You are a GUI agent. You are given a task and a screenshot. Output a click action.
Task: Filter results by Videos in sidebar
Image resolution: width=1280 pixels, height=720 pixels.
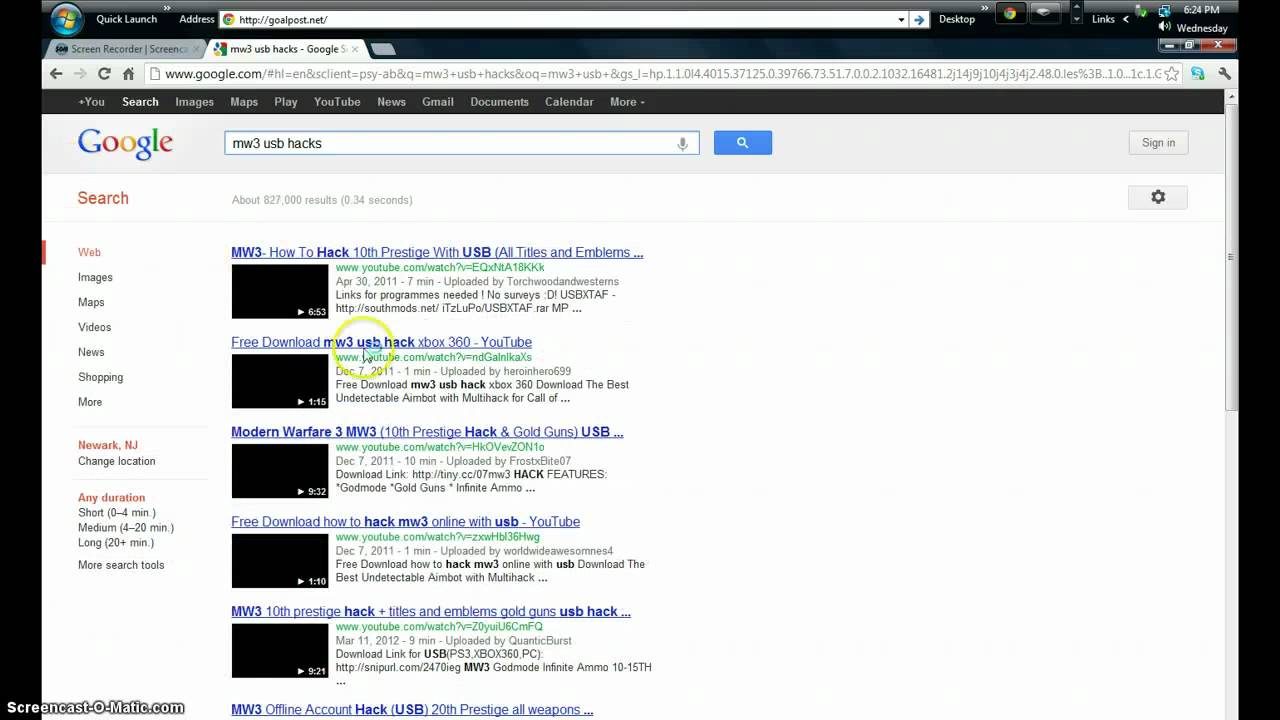point(94,327)
